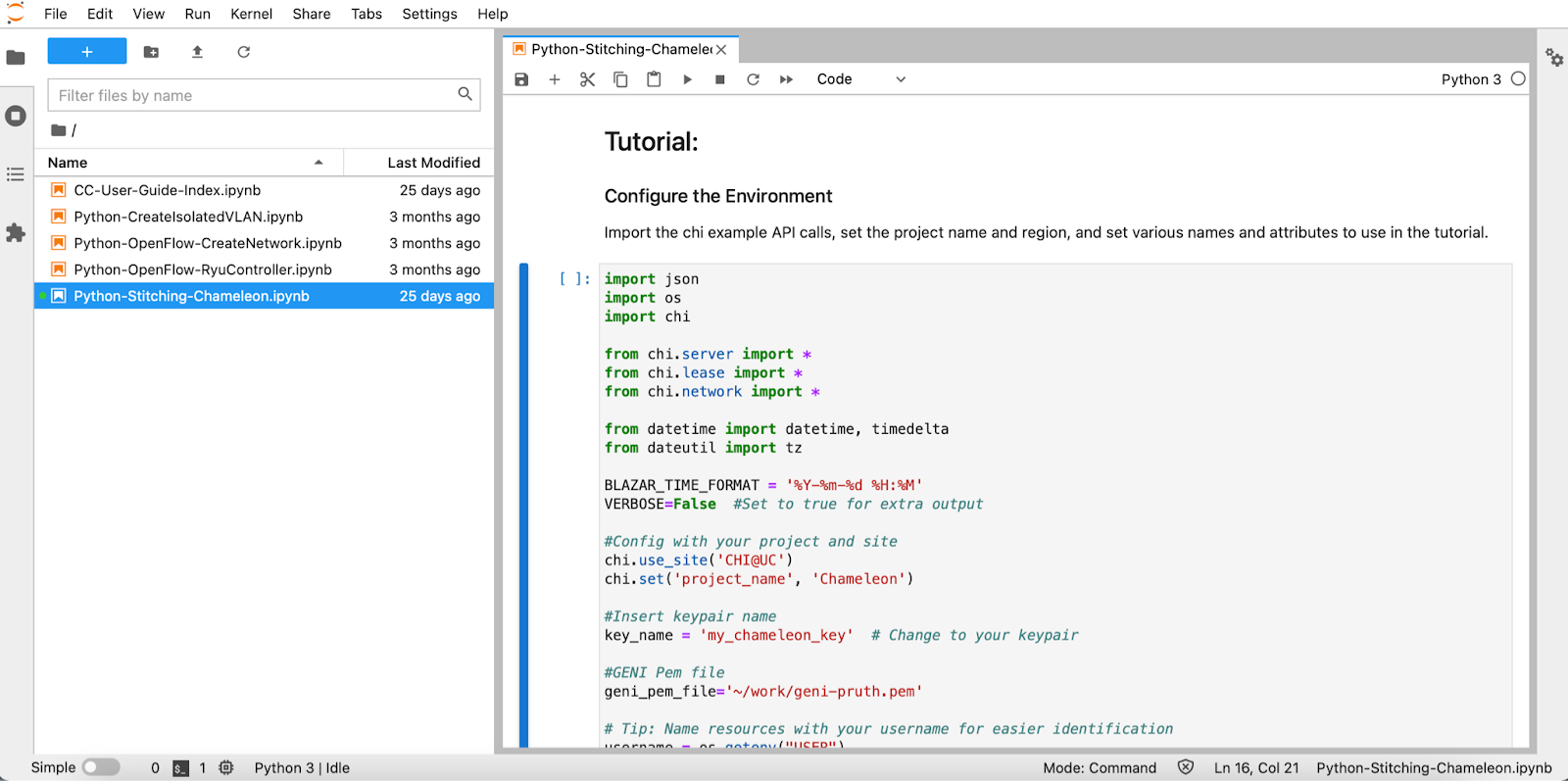Copy the selected cell
This screenshot has height=781, width=1568.
(x=620, y=79)
